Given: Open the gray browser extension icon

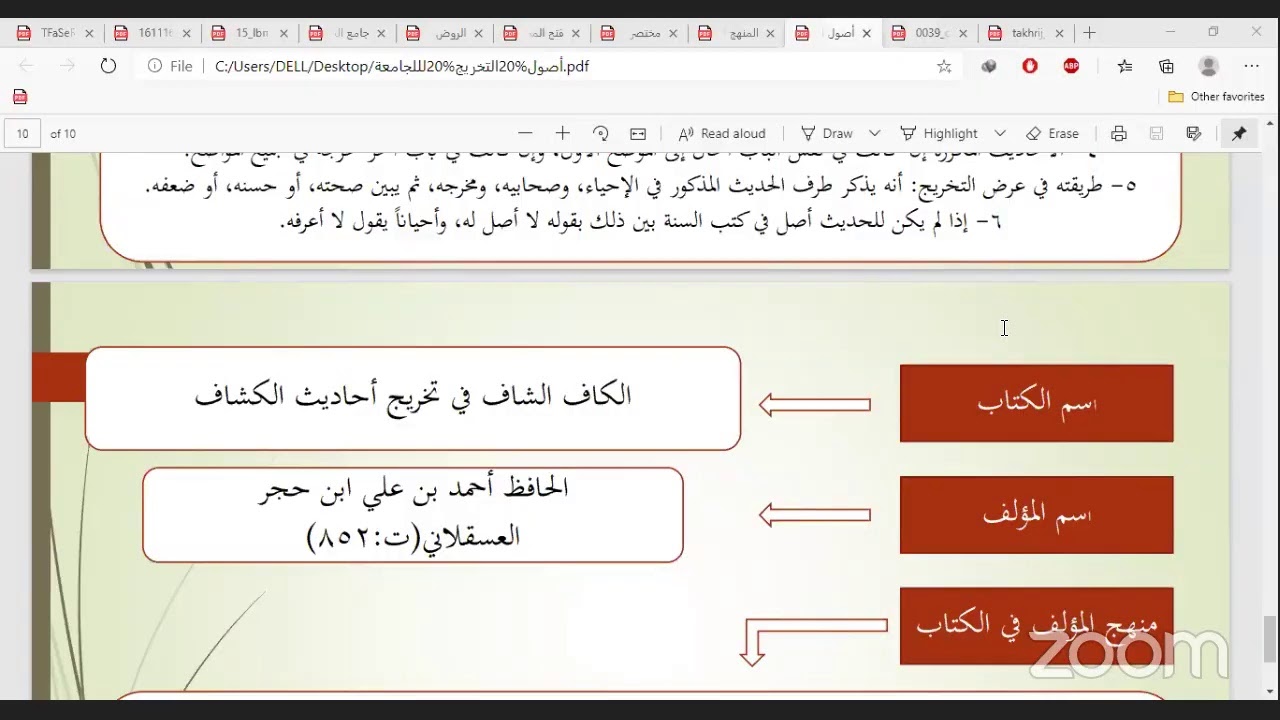Looking at the screenshot, I should click(989, 66).
